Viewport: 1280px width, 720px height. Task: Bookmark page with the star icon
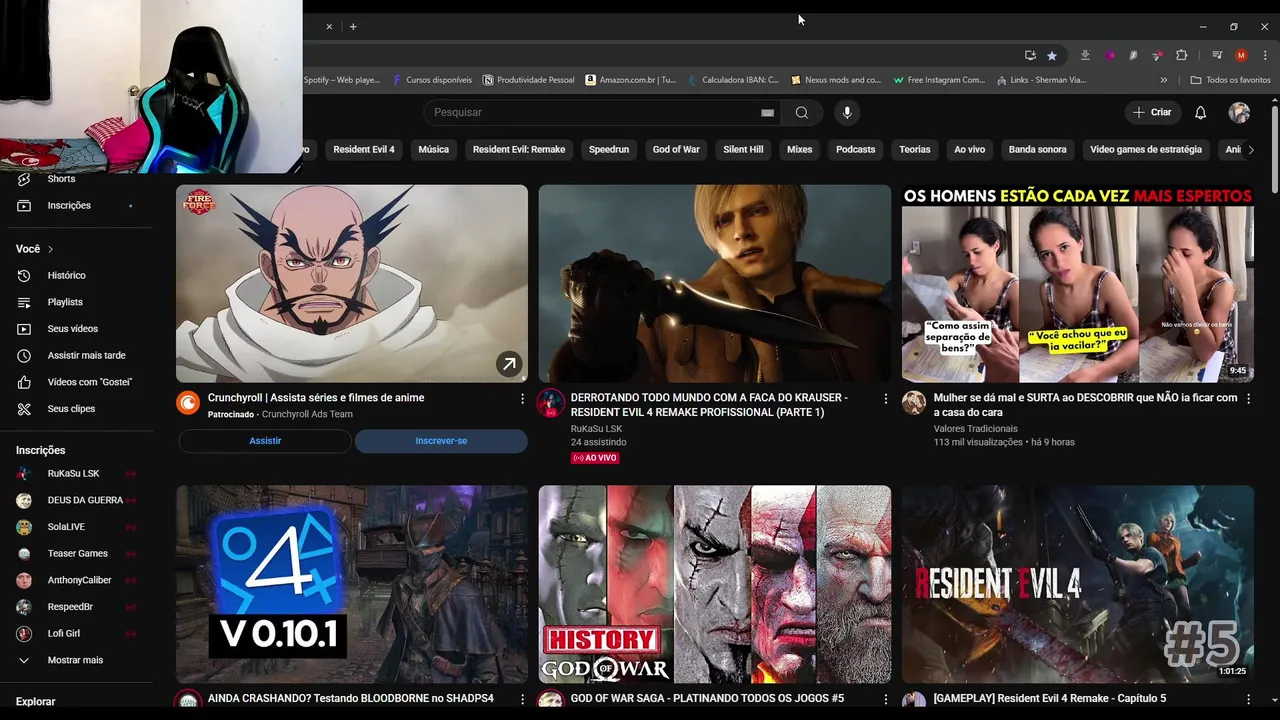pos(1052,55)
